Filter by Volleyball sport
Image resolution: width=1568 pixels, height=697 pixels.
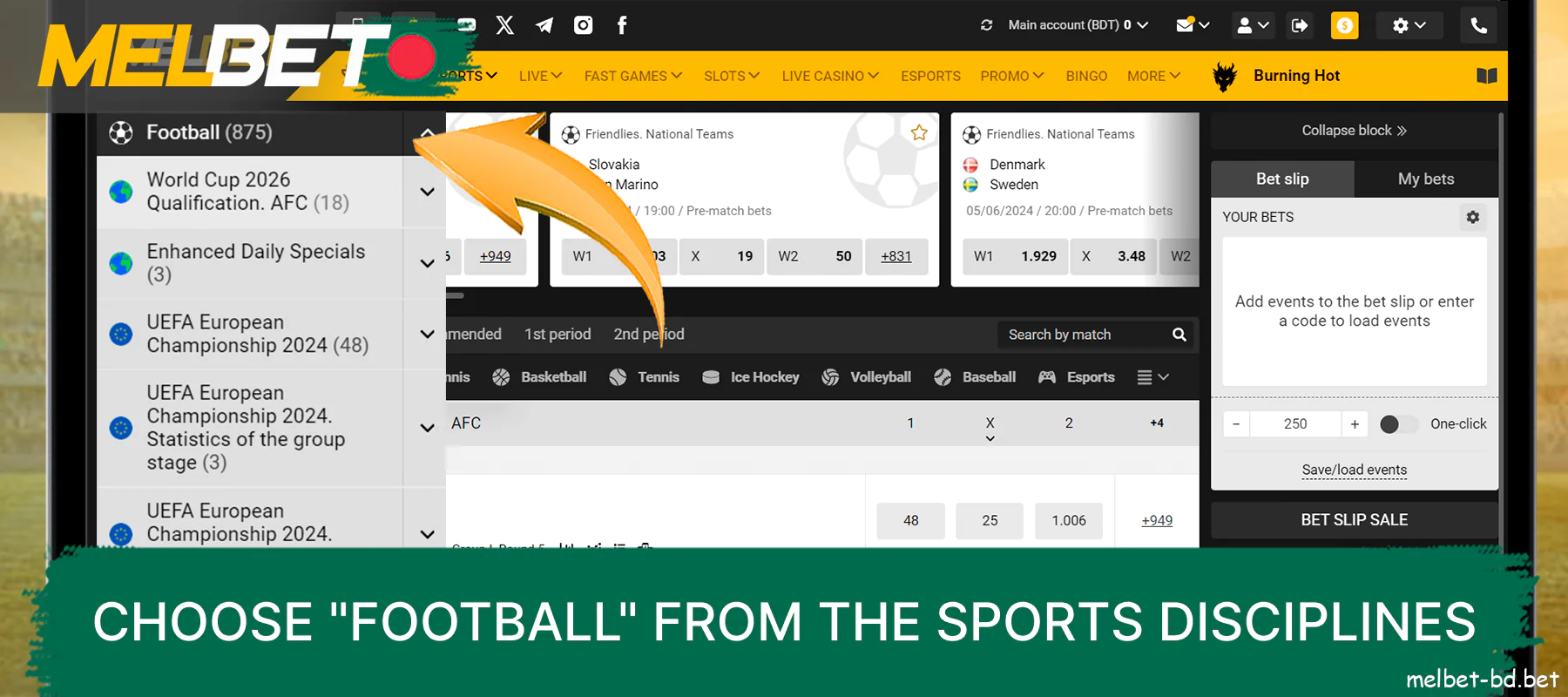[867, 377]
